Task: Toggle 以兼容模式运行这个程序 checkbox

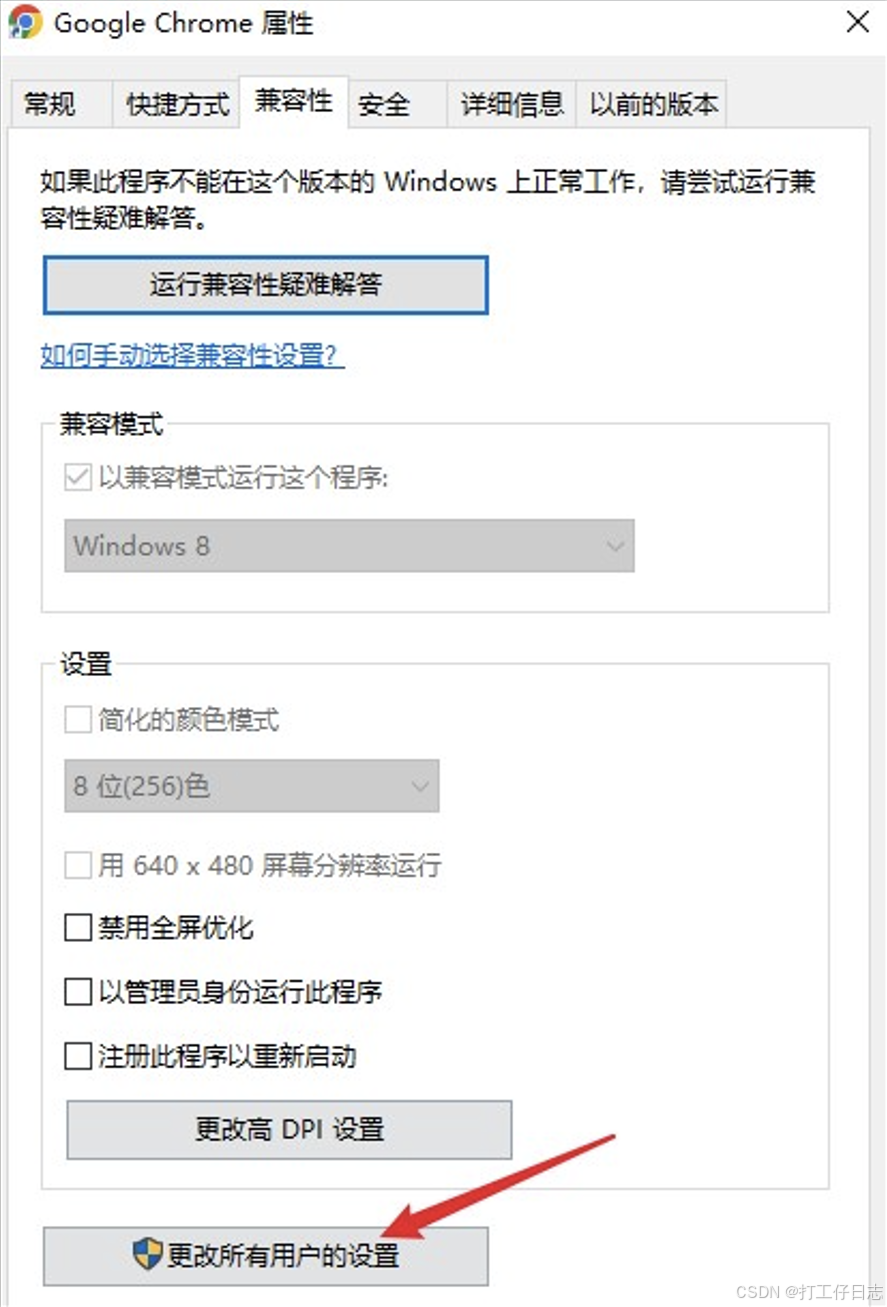Action: 77,477
